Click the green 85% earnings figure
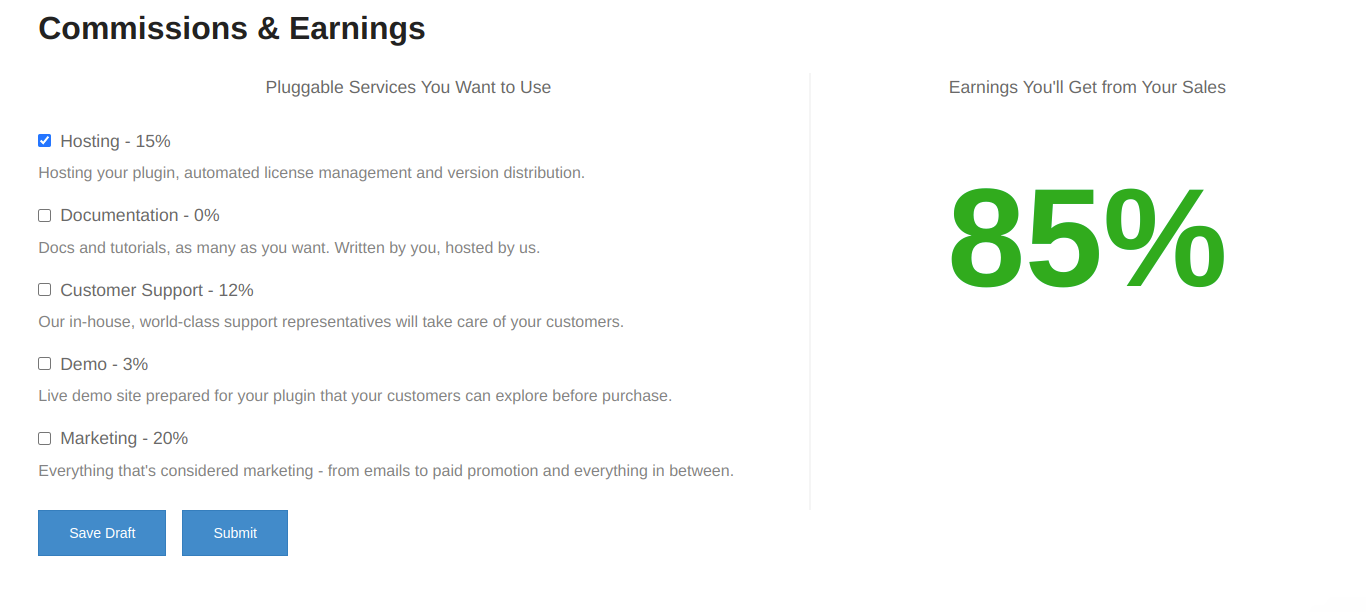 click(1087, 238)
